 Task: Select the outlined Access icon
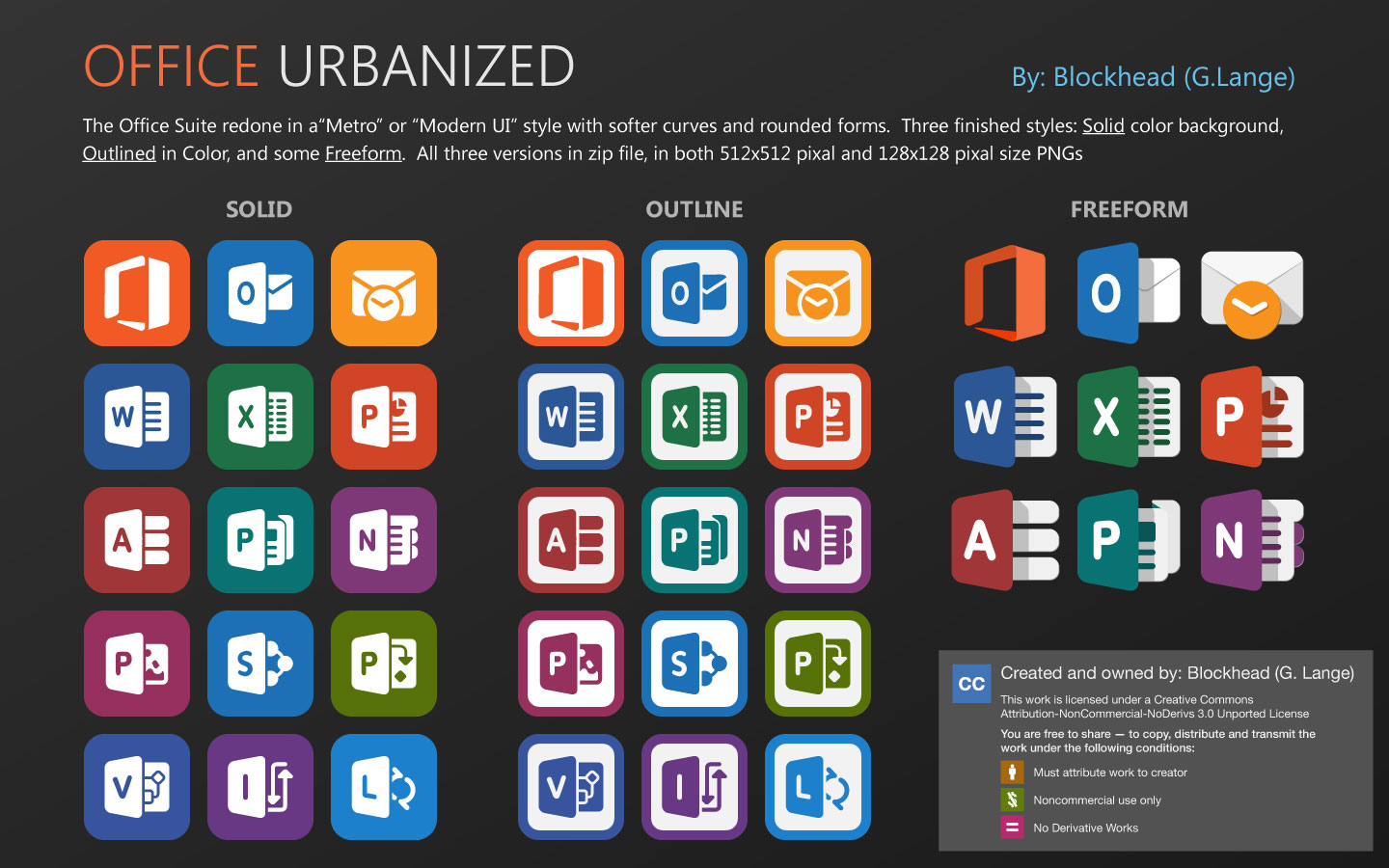point(571,540)
